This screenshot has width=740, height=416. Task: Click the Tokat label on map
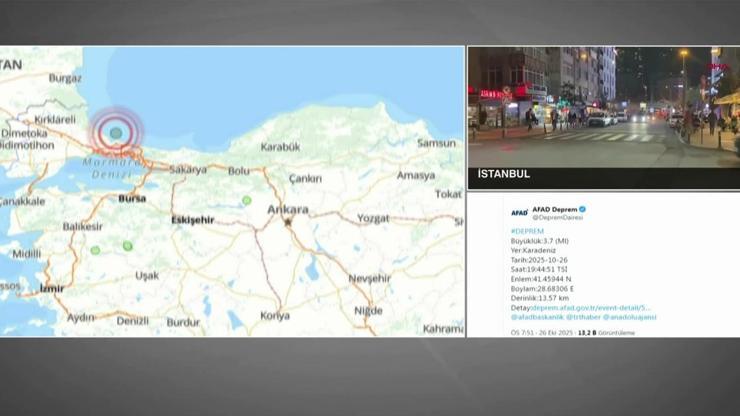coord(448,194)
